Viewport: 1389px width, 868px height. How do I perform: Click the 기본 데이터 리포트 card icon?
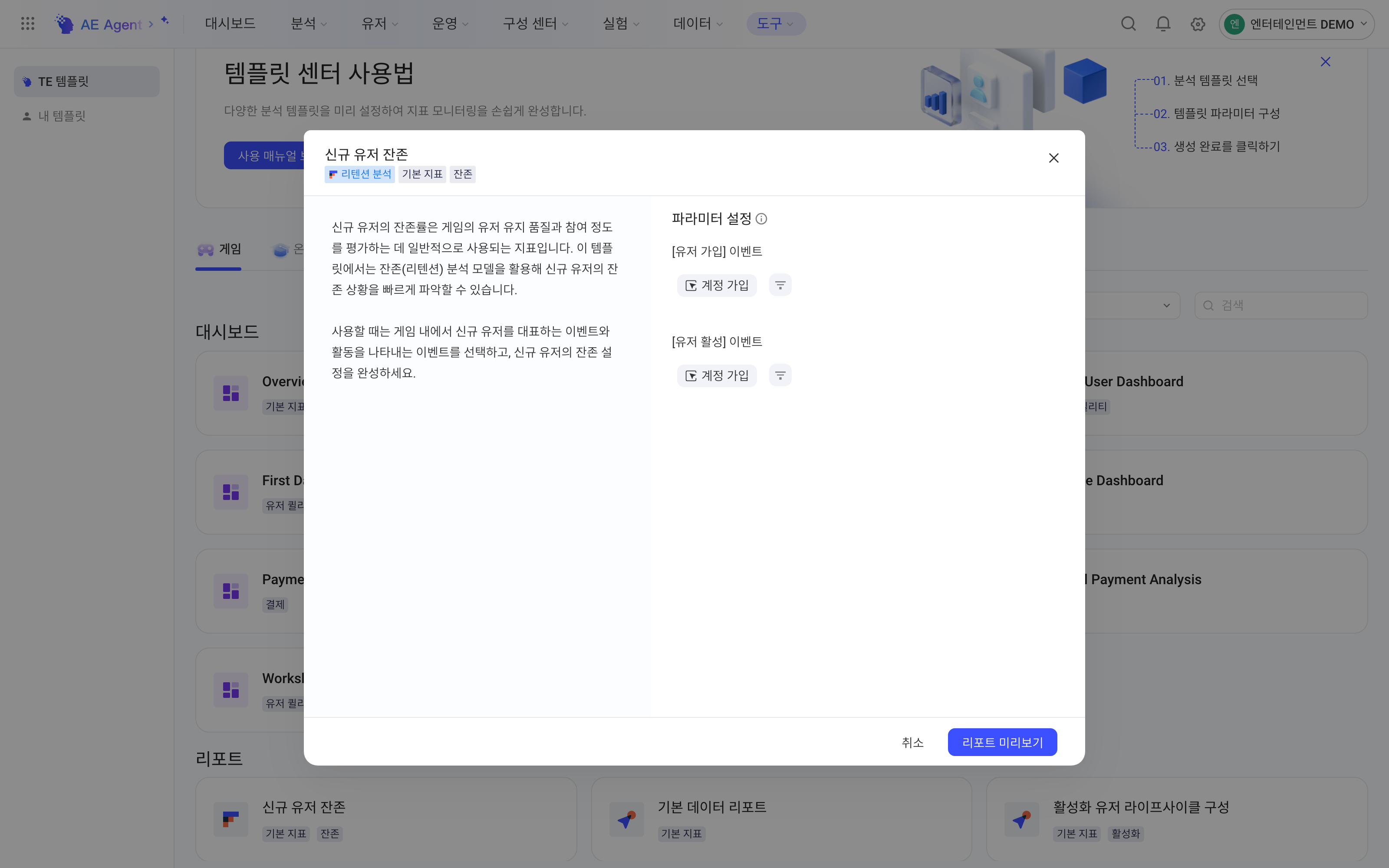[627, 819]
